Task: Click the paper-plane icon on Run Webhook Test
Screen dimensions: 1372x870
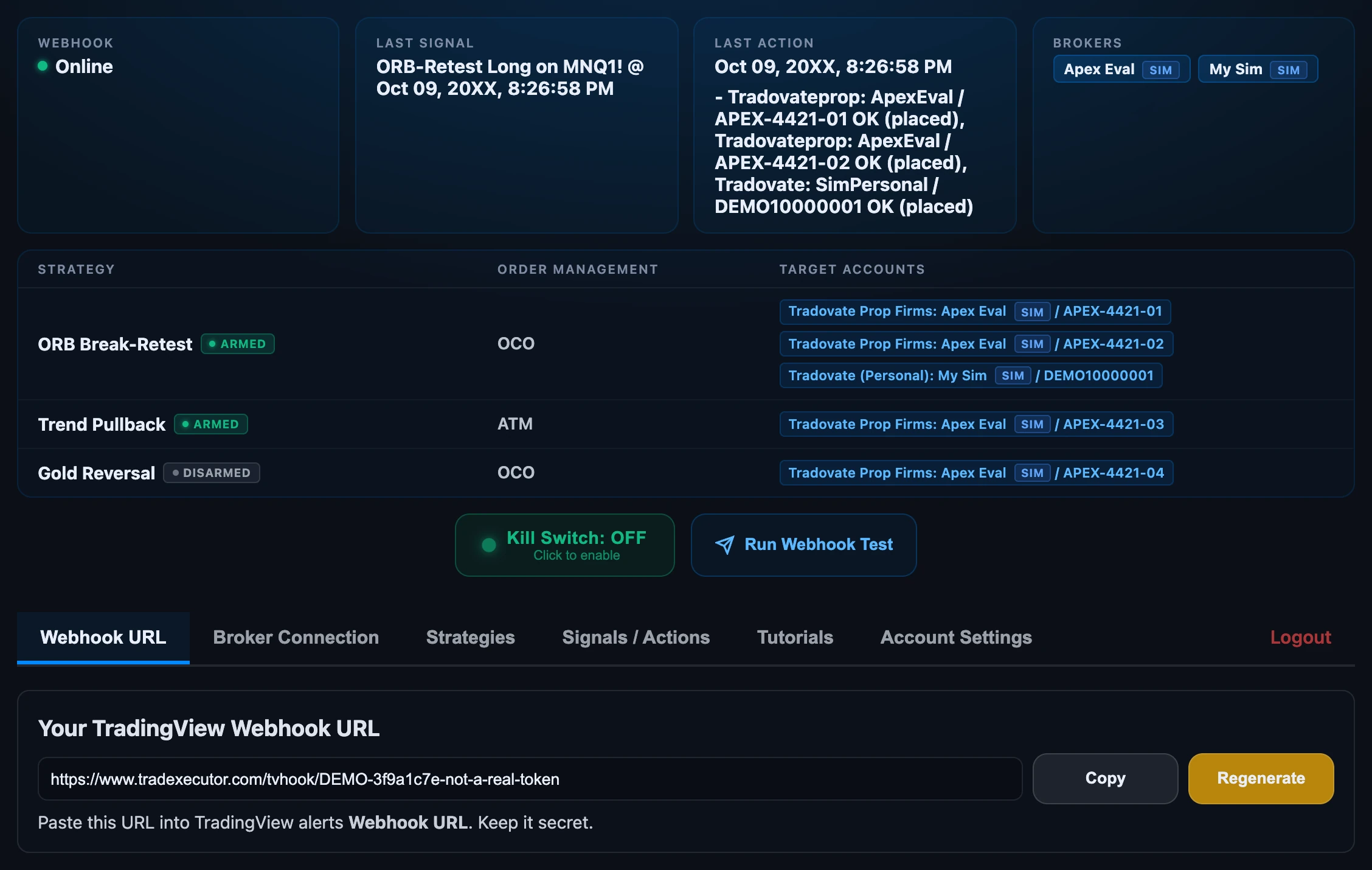Action: coord(724,545)
